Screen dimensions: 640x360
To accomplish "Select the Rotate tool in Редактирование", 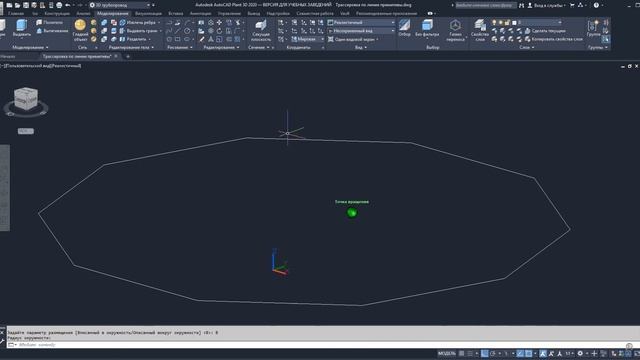I will 219,31.
